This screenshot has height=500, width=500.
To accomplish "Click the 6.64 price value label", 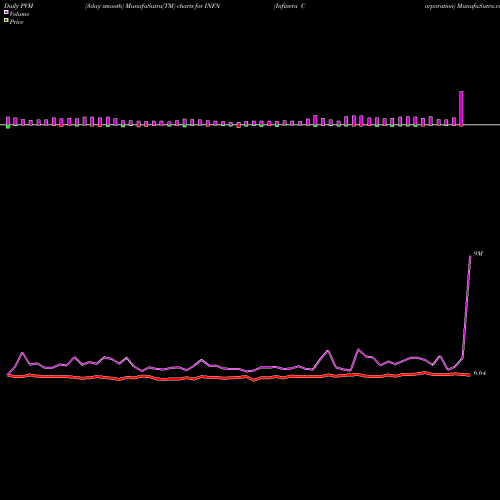I will [x=480, y=373].
